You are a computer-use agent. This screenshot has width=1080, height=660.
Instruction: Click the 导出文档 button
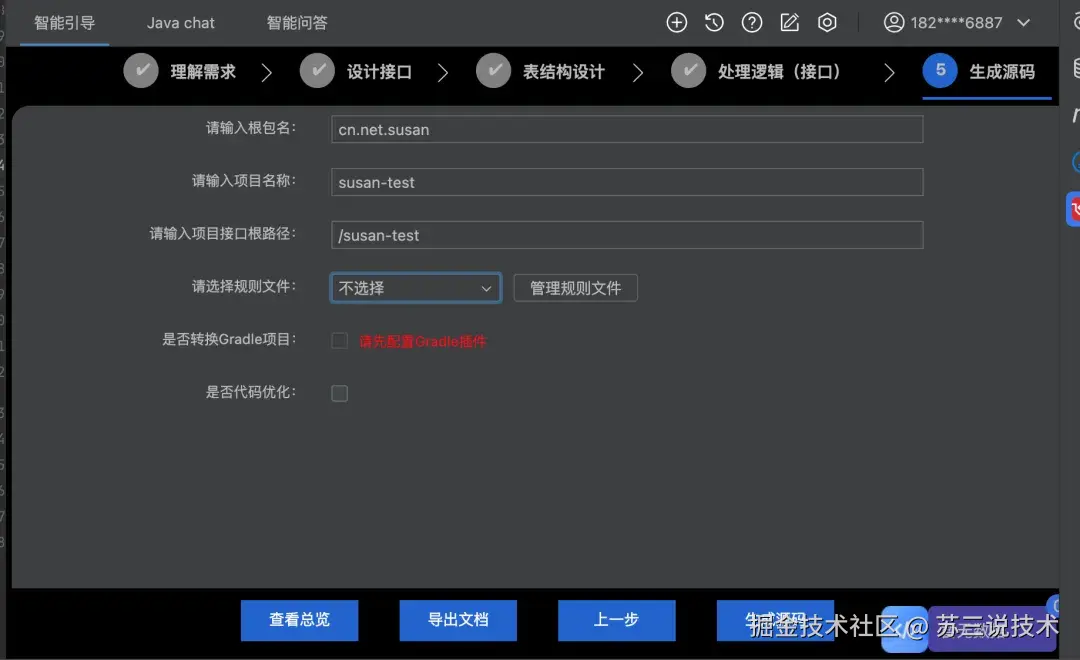click(458, 620)
